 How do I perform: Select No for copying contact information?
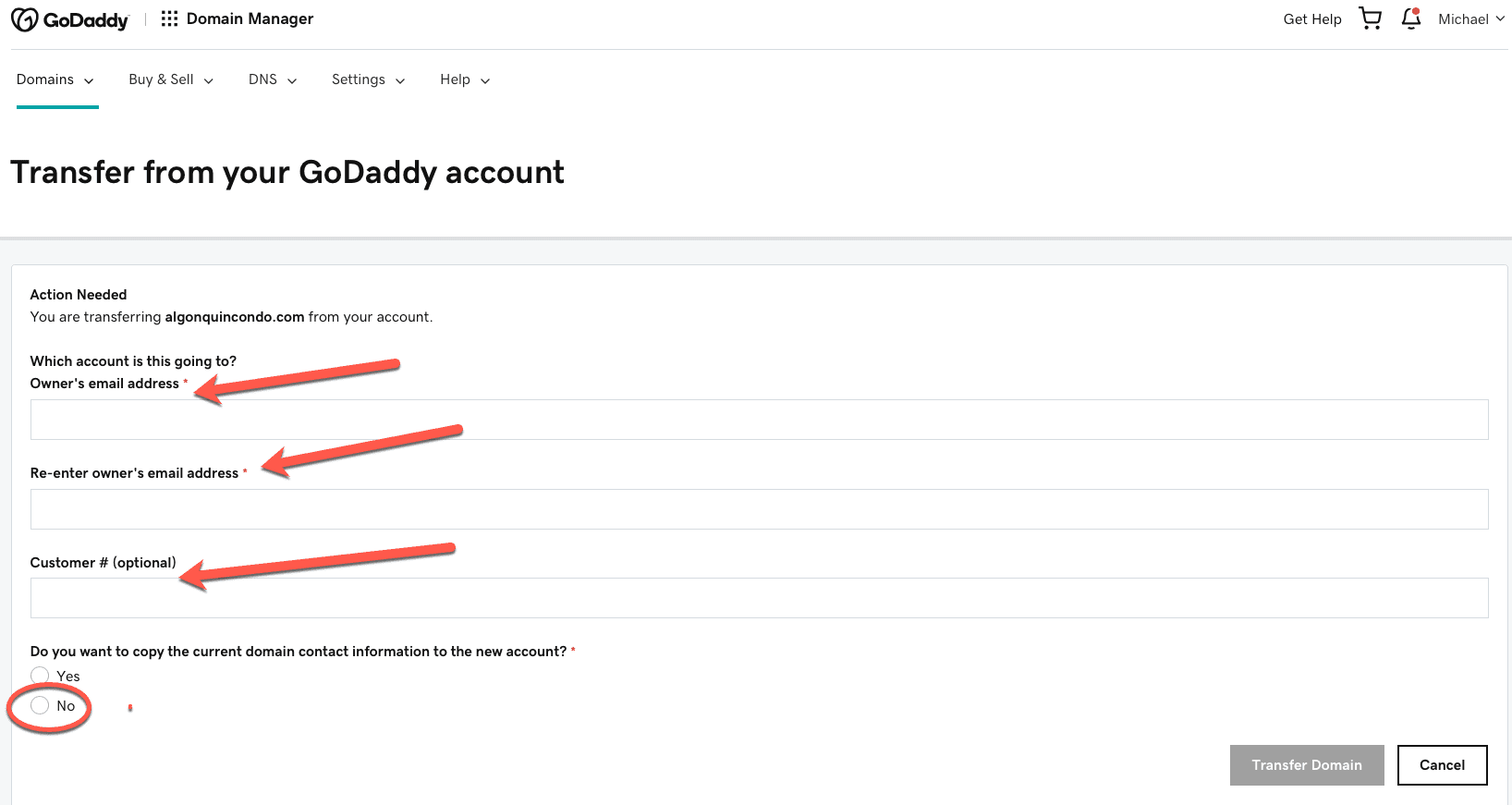tap(40, 706)
